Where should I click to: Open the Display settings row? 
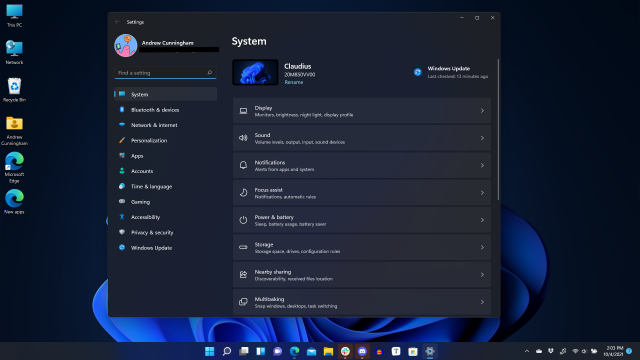point(362,111)
